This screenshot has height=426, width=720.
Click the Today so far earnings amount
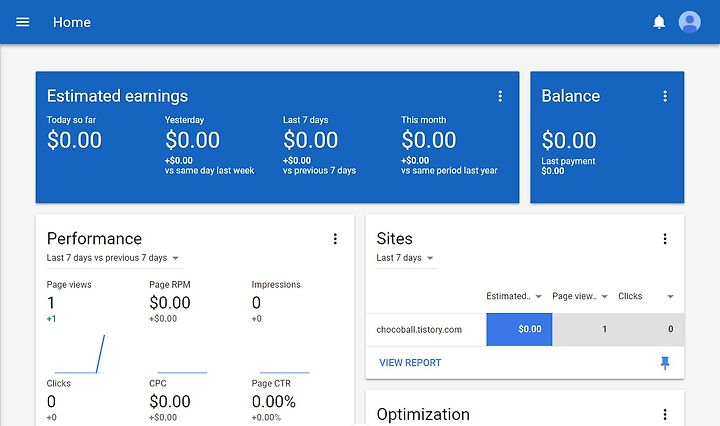[x=74, y=140]
